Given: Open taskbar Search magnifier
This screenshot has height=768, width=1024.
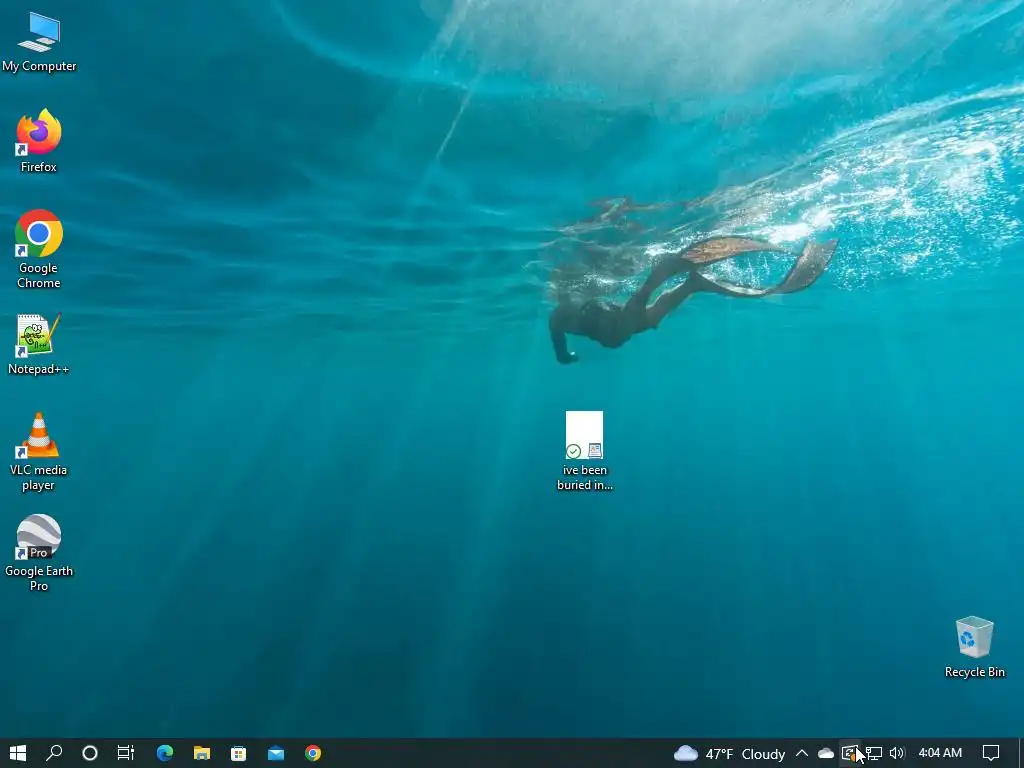Looking at the screenshot, I should 54,753.
